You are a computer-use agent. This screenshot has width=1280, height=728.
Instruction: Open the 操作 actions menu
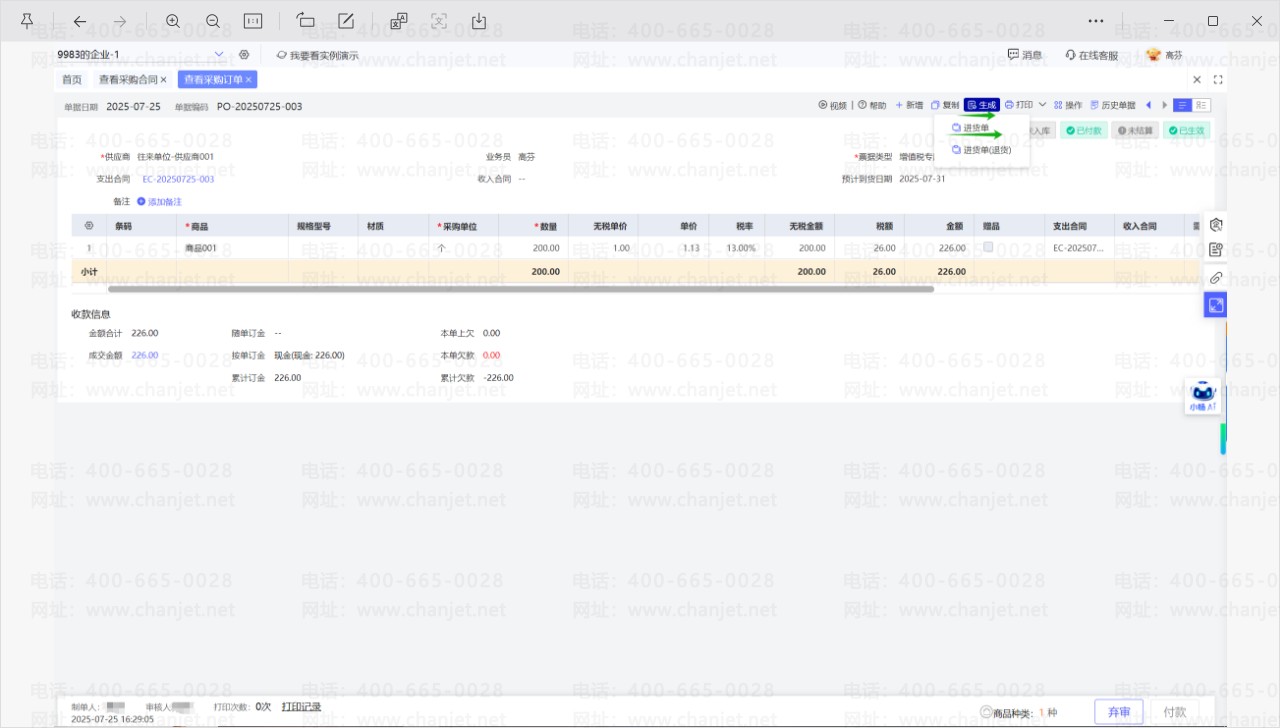click(1068, 105)
